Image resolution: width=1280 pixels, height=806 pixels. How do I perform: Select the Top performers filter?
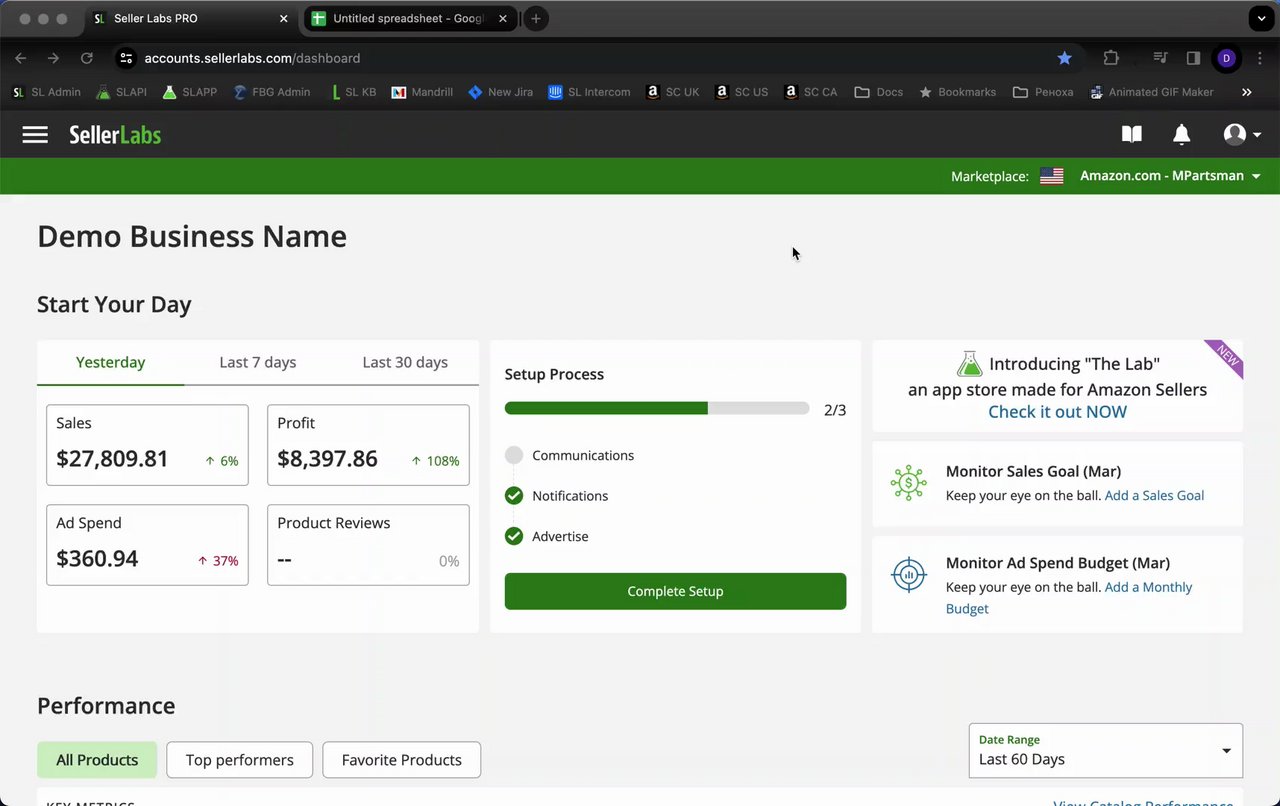[x=240, y=760]
